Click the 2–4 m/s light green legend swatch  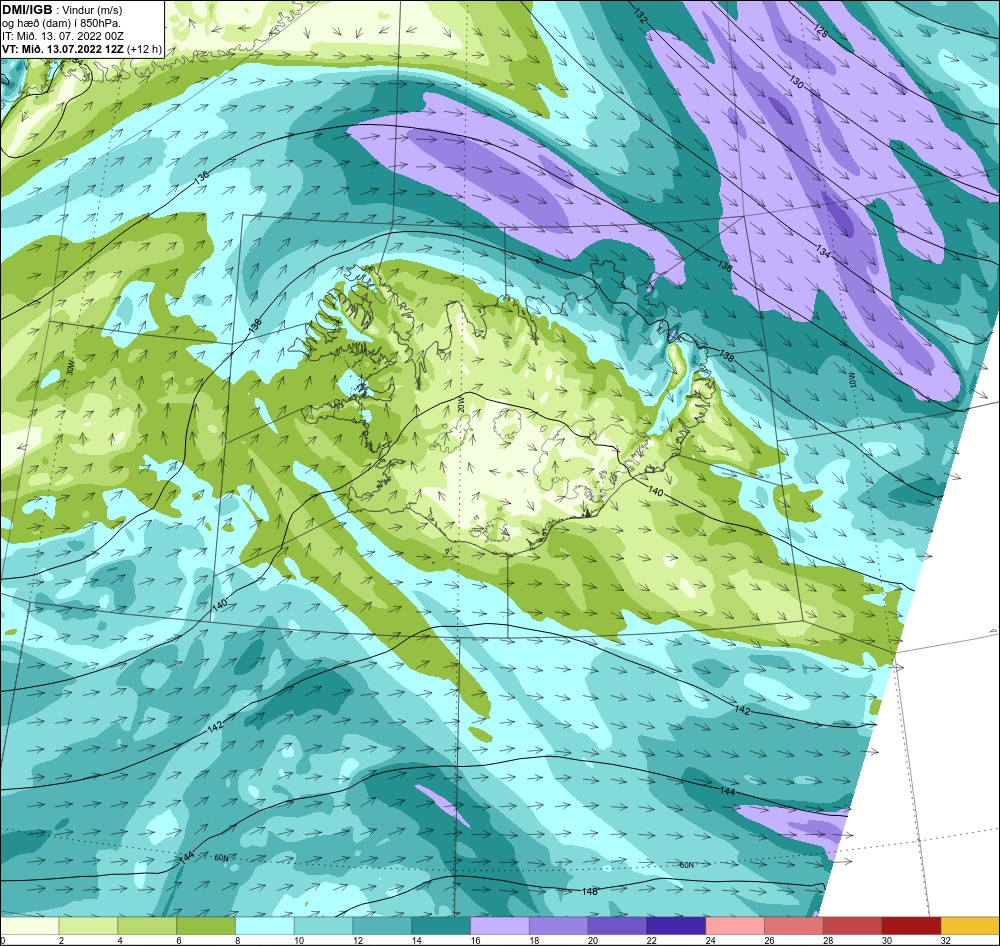[88, 926]
